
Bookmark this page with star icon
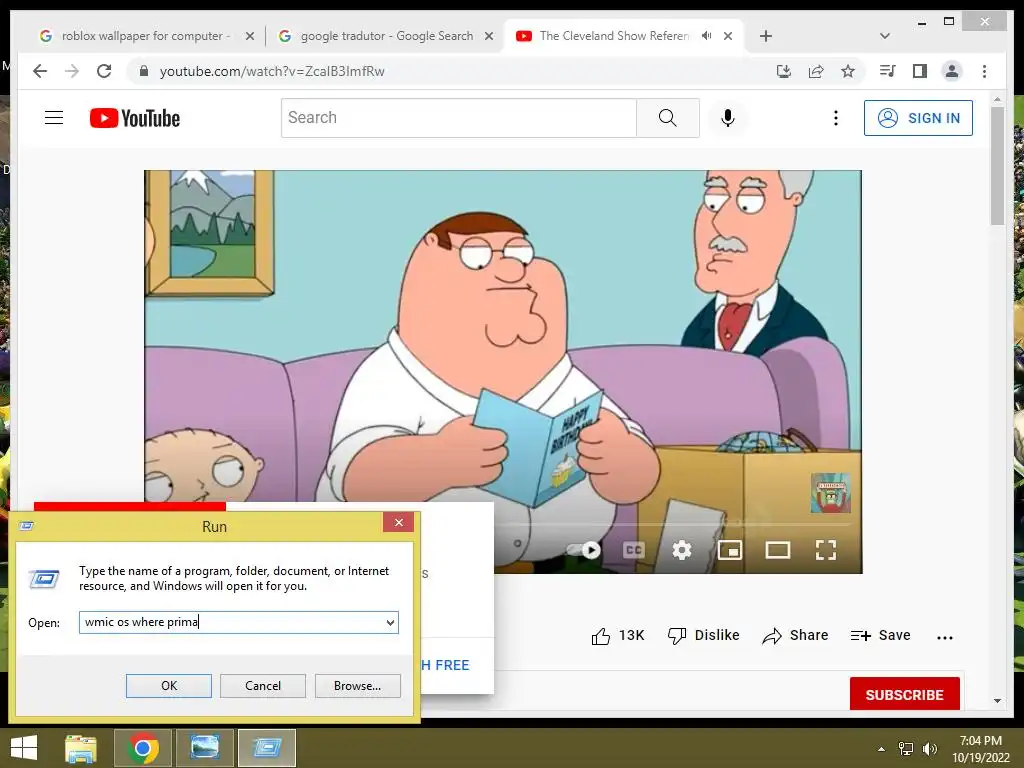(x=848, y=71)
